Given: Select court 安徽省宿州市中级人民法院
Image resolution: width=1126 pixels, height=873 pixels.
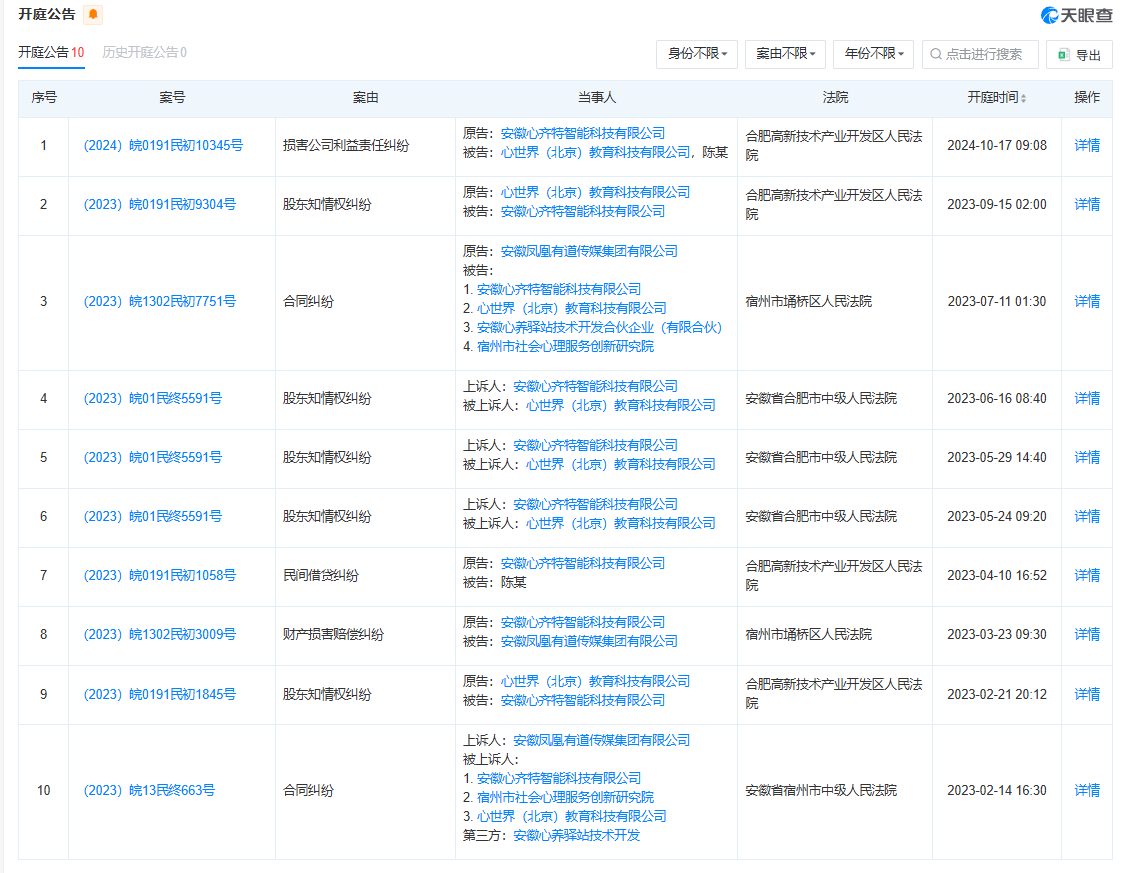Looking at the screenshot, I should point(821,790).
